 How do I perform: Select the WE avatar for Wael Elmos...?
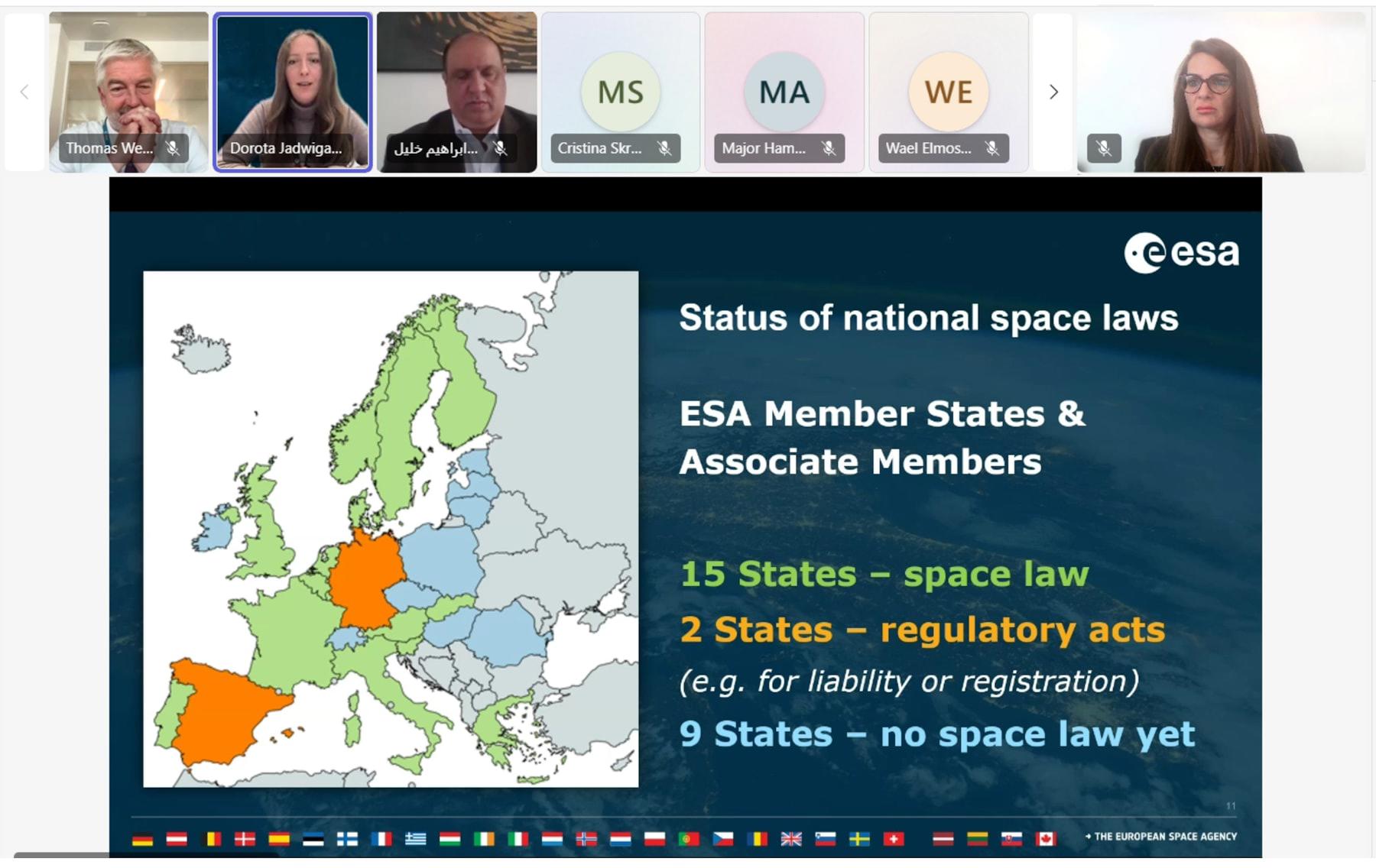click(x=948, y=92)
